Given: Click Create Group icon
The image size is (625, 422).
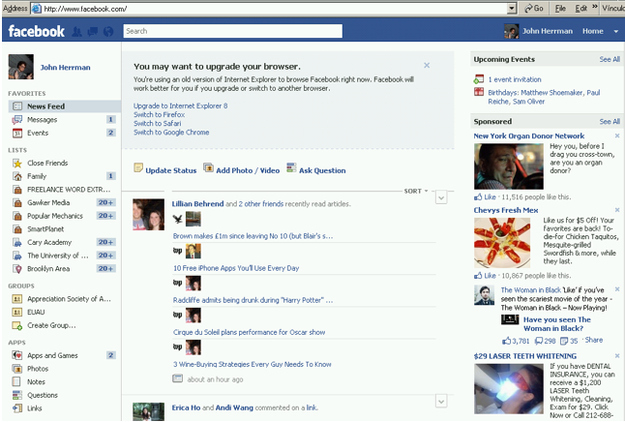Looking at the screenshot, I should [17, 326].
